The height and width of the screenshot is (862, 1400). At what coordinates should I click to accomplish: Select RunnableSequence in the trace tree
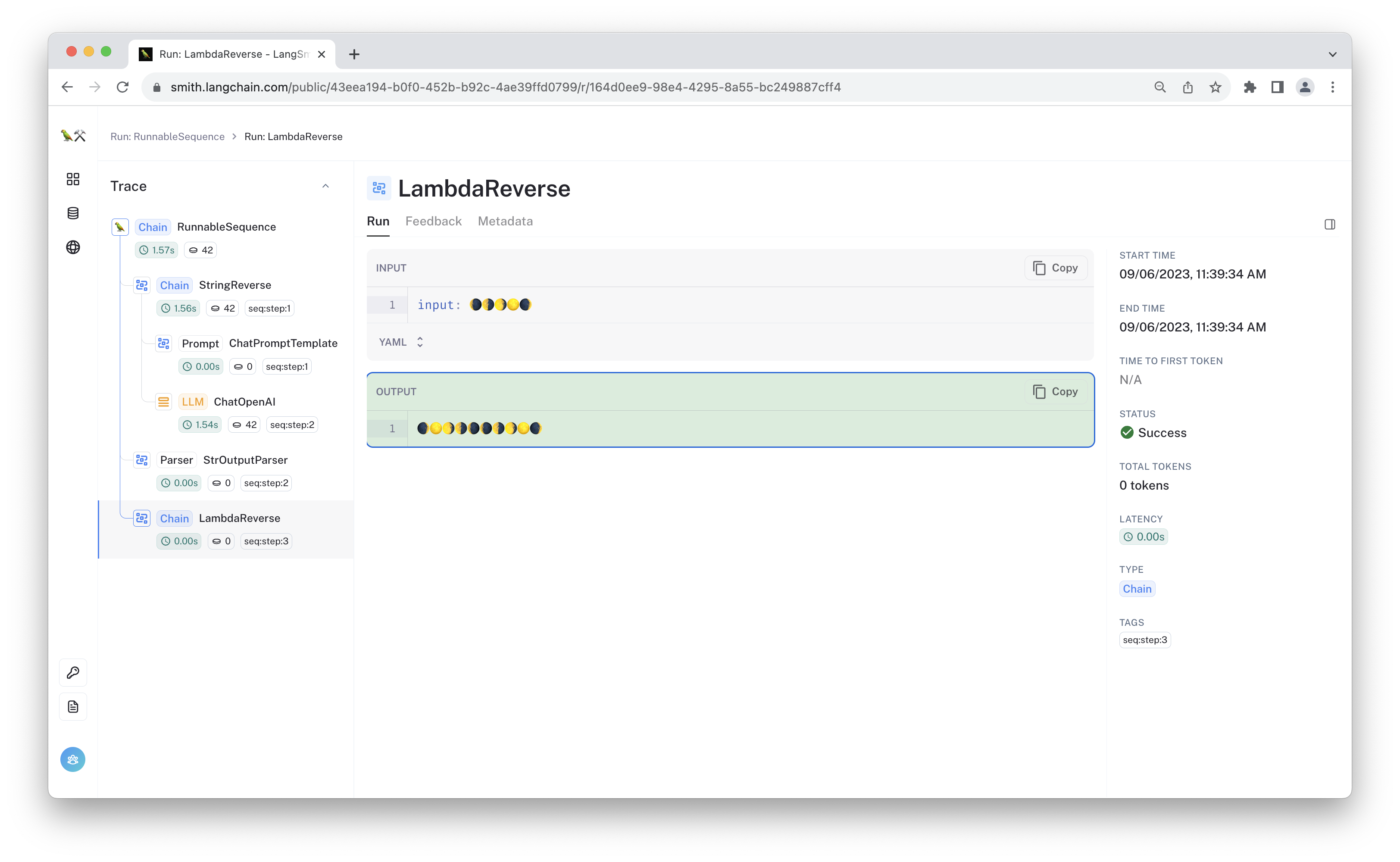226,227
